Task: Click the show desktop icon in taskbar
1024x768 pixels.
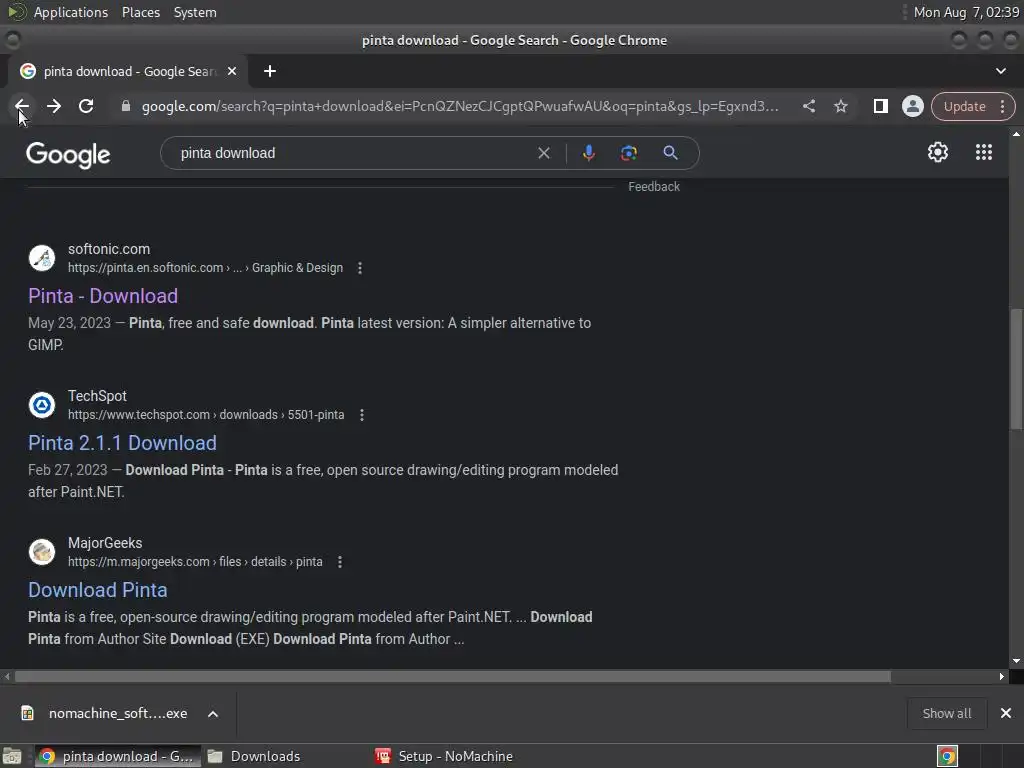Action: (x=12, y=756)
